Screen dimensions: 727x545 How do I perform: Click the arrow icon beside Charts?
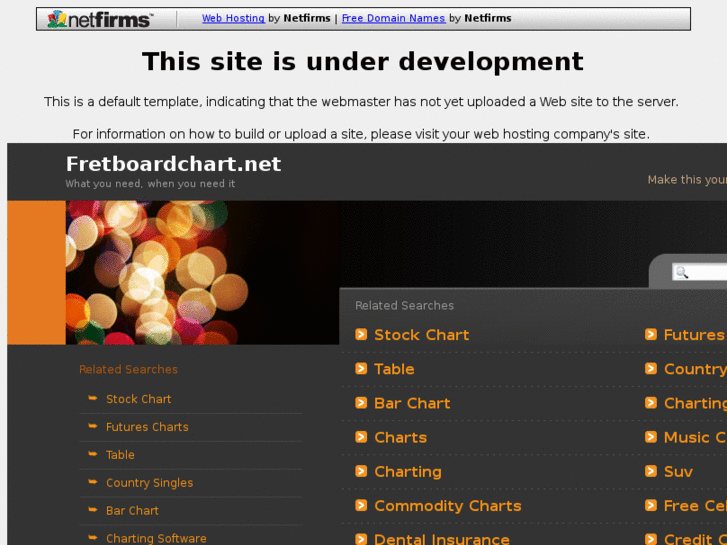coord(361,437)
